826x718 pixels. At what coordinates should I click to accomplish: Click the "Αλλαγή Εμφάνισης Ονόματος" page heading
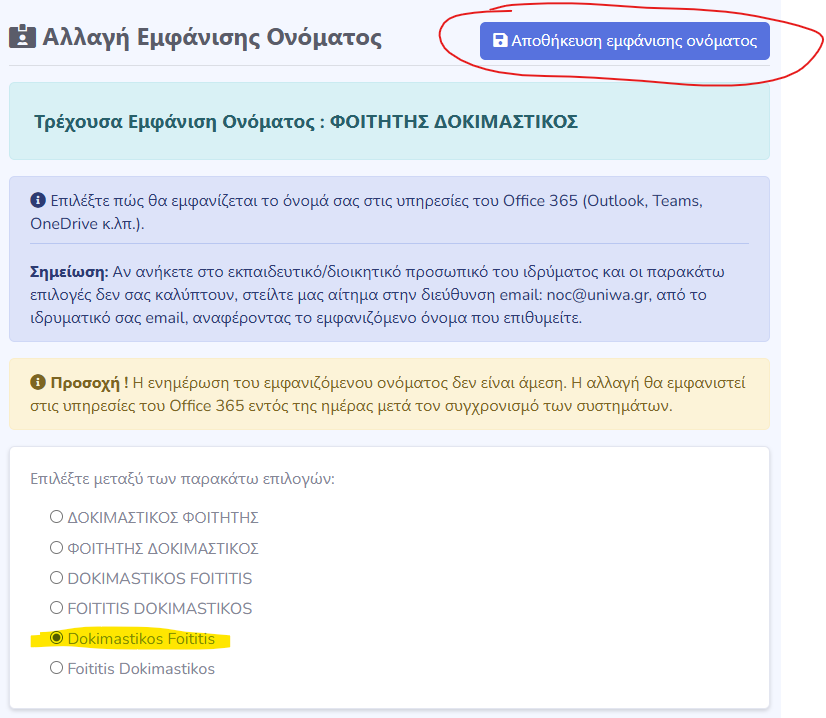click(x=211, y=38)
